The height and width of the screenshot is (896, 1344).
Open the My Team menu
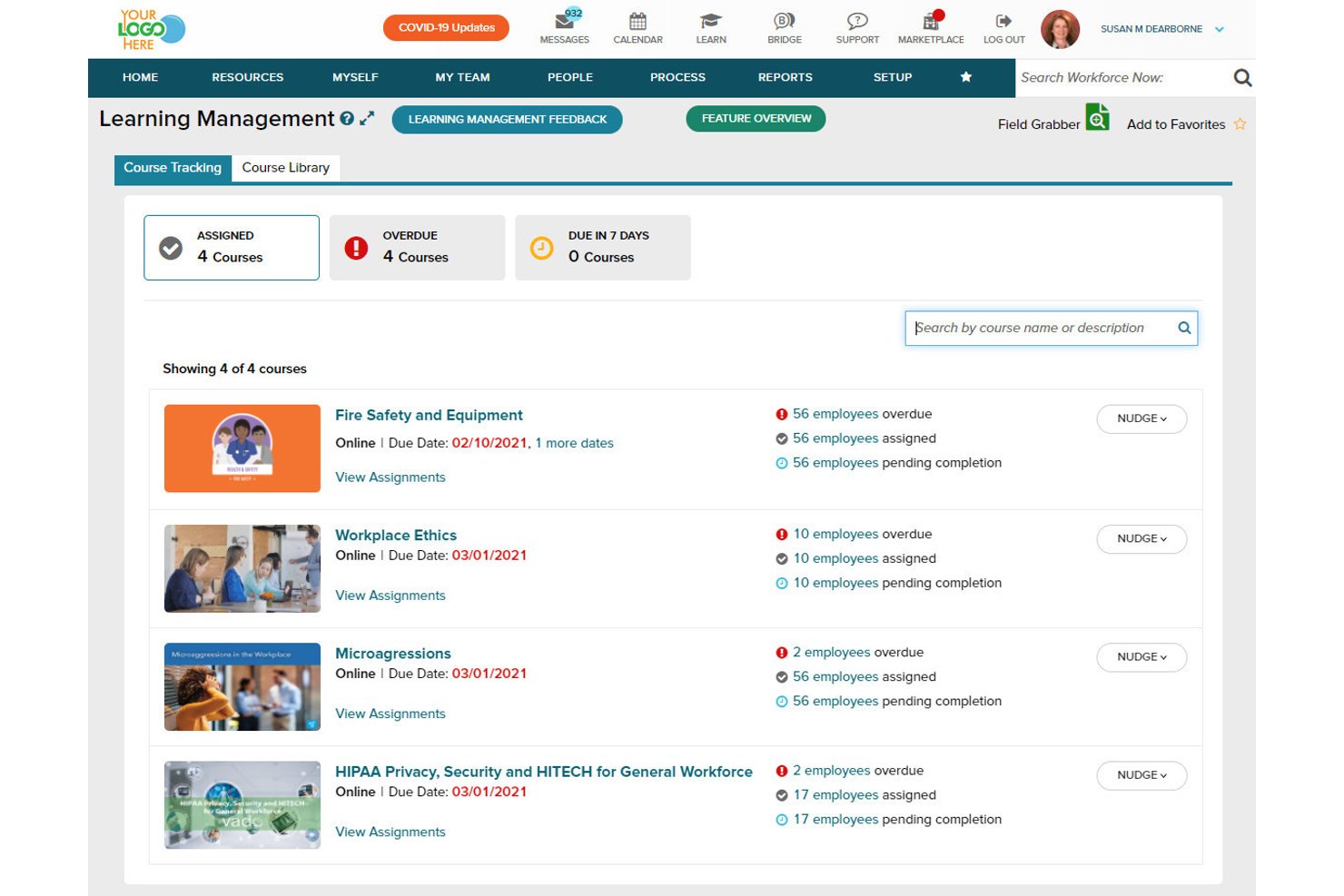(462, 77)
